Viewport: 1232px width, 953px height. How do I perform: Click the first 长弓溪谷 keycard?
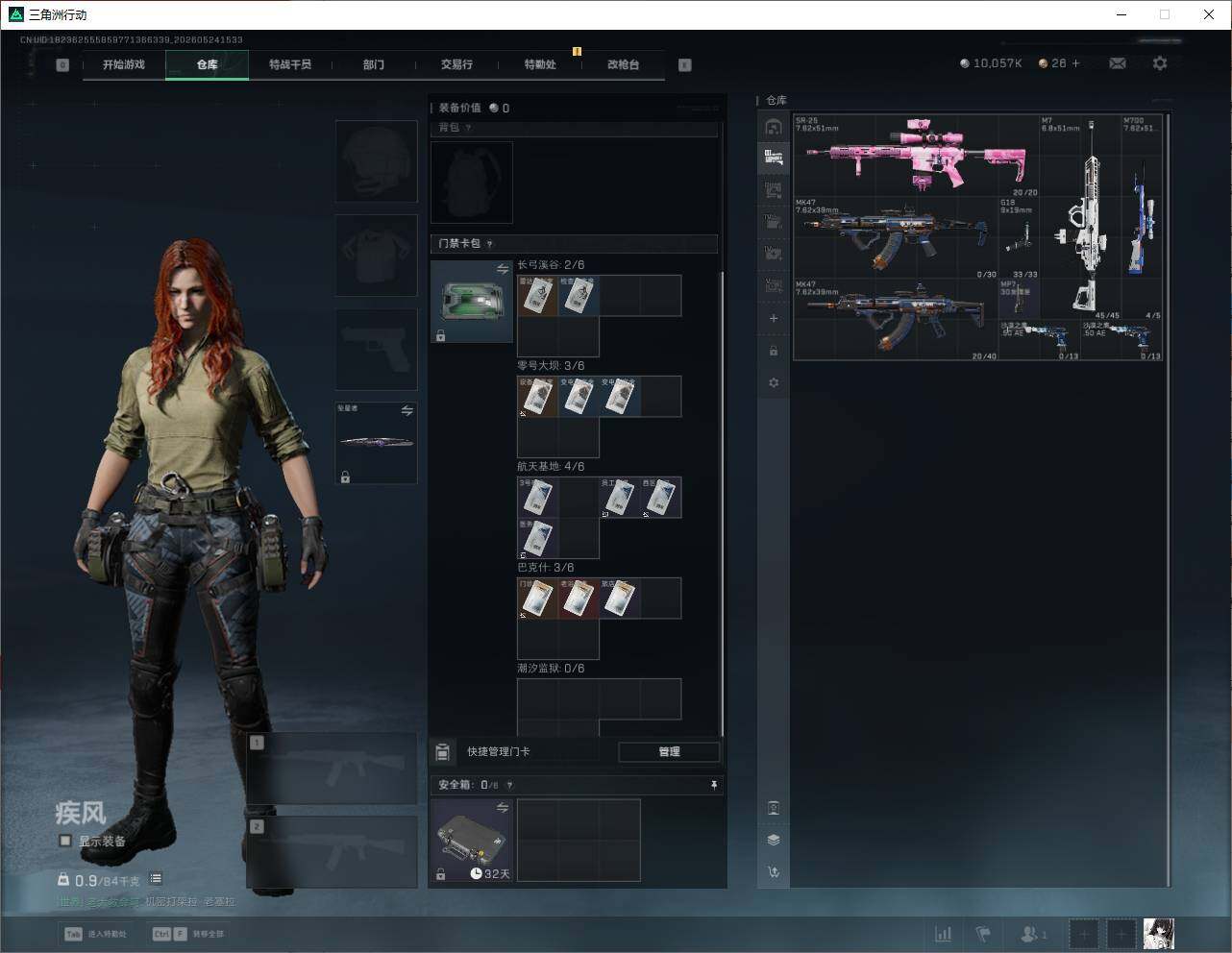(537, 296)
